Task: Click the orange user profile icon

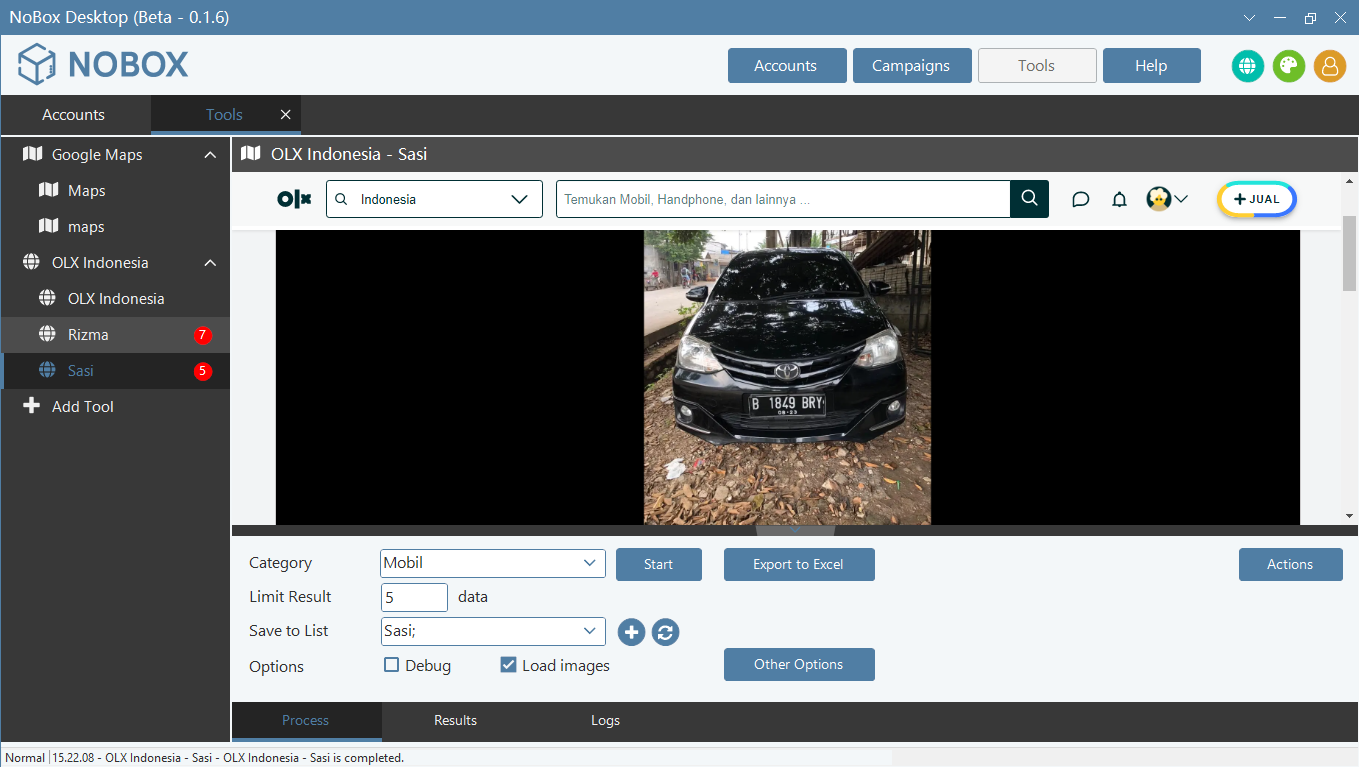Action: tap(1329, 66)
